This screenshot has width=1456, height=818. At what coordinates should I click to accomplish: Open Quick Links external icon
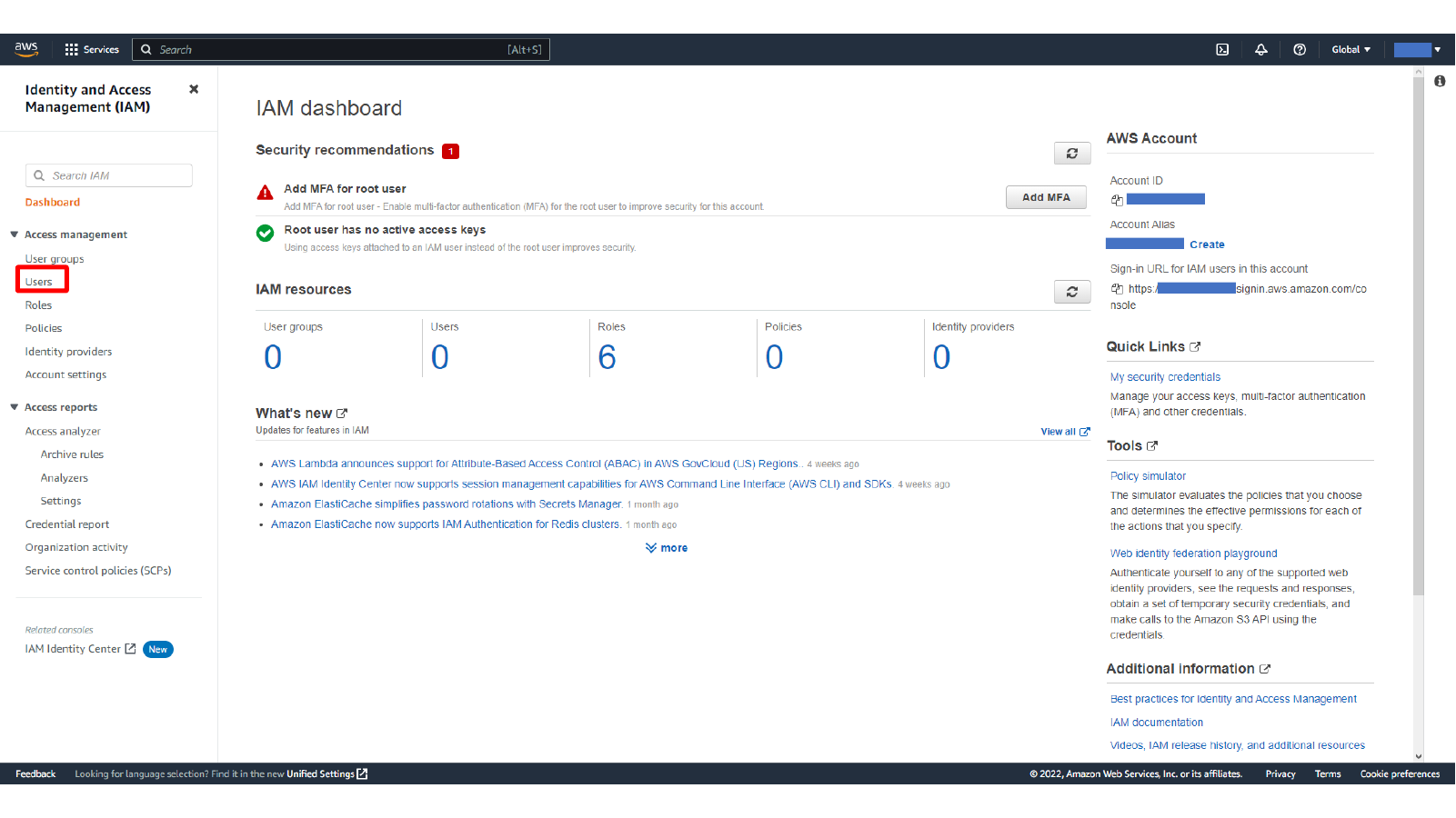click(1195, 346)
